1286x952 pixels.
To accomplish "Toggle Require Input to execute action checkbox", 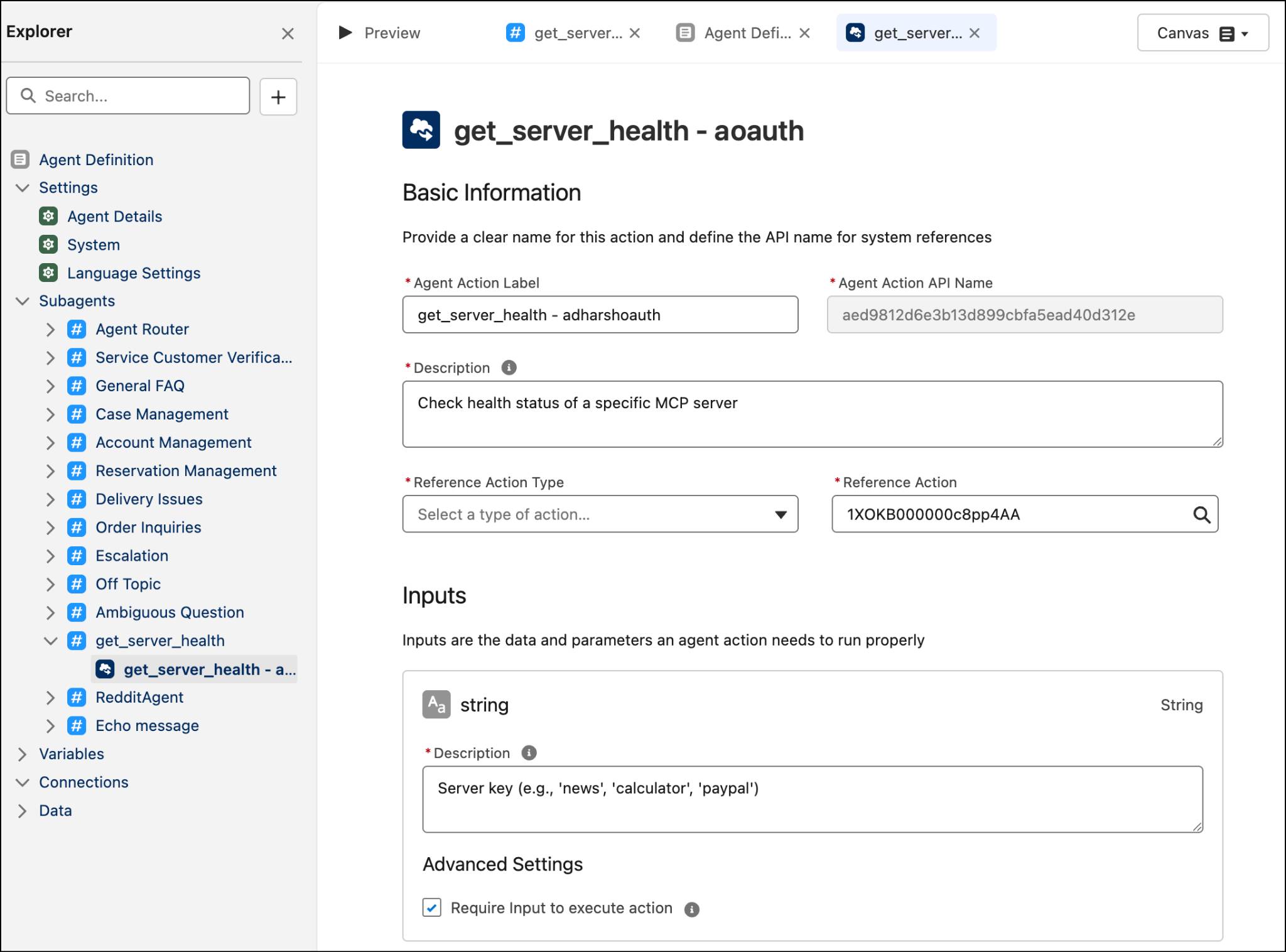I will coord(432,907).
